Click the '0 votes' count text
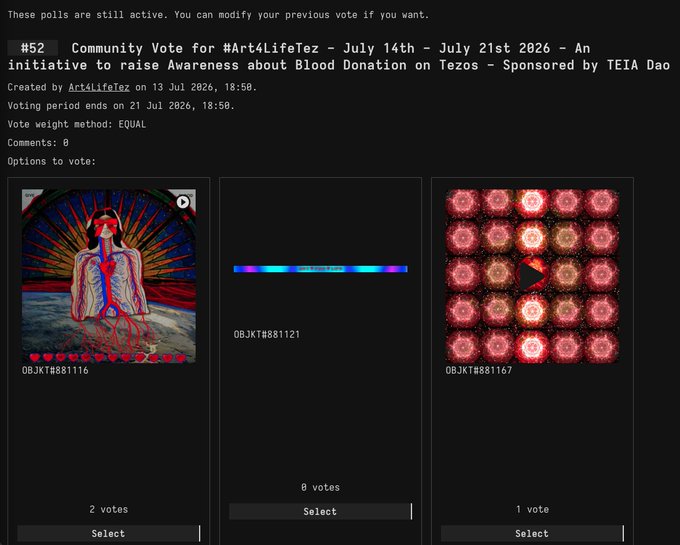The image size is (680, 545). (320, 487)
